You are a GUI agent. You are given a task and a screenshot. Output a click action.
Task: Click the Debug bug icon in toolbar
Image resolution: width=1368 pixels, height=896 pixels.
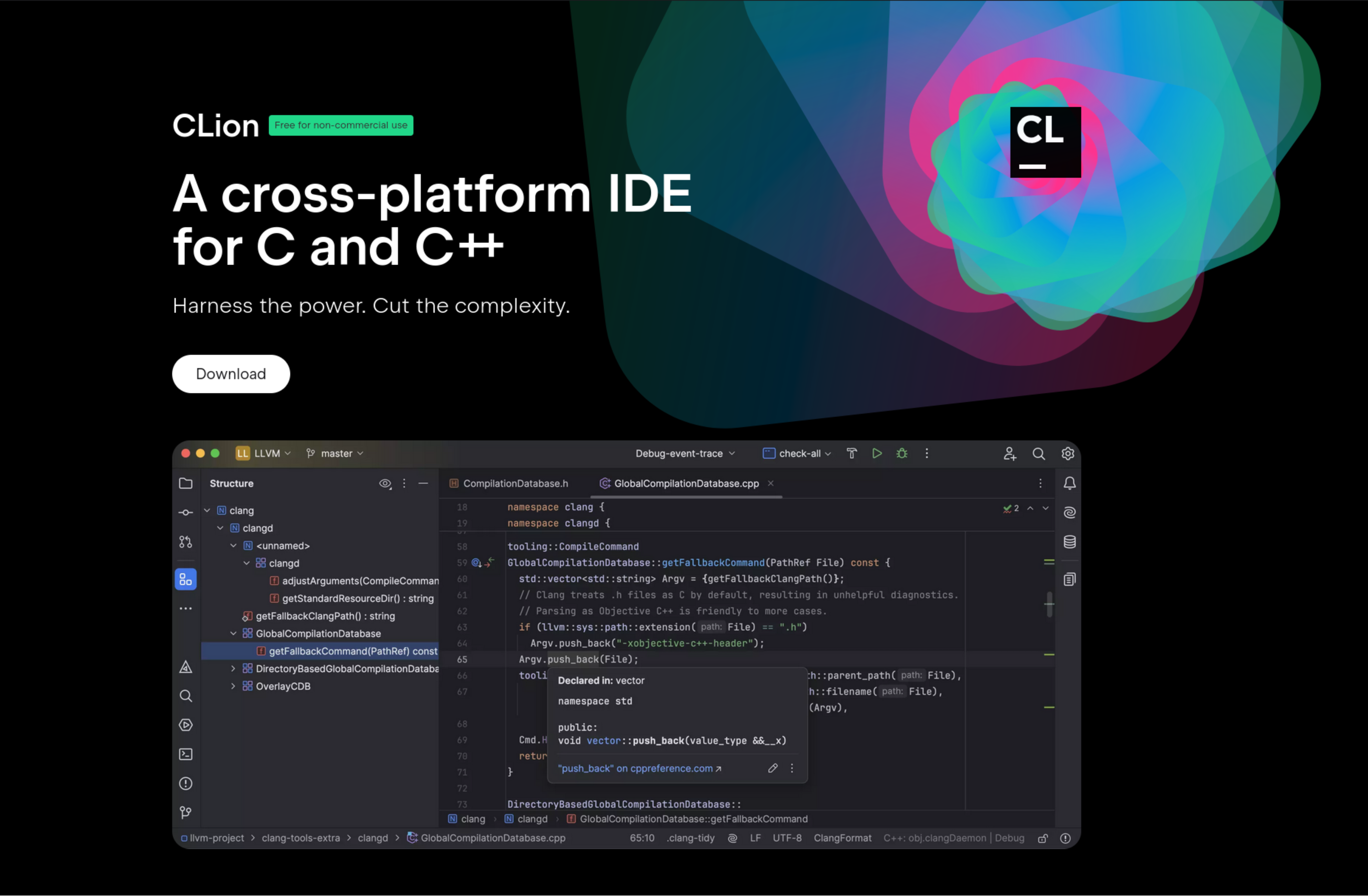pos(902,453)
